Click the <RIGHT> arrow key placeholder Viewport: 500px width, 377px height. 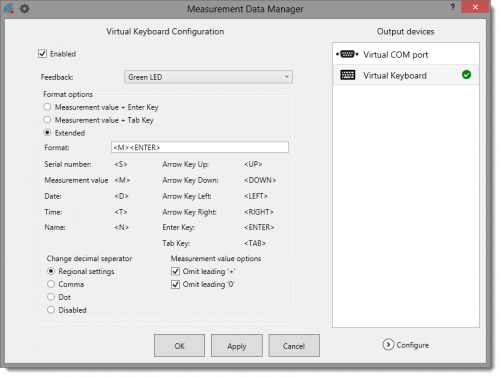(259, 212)
